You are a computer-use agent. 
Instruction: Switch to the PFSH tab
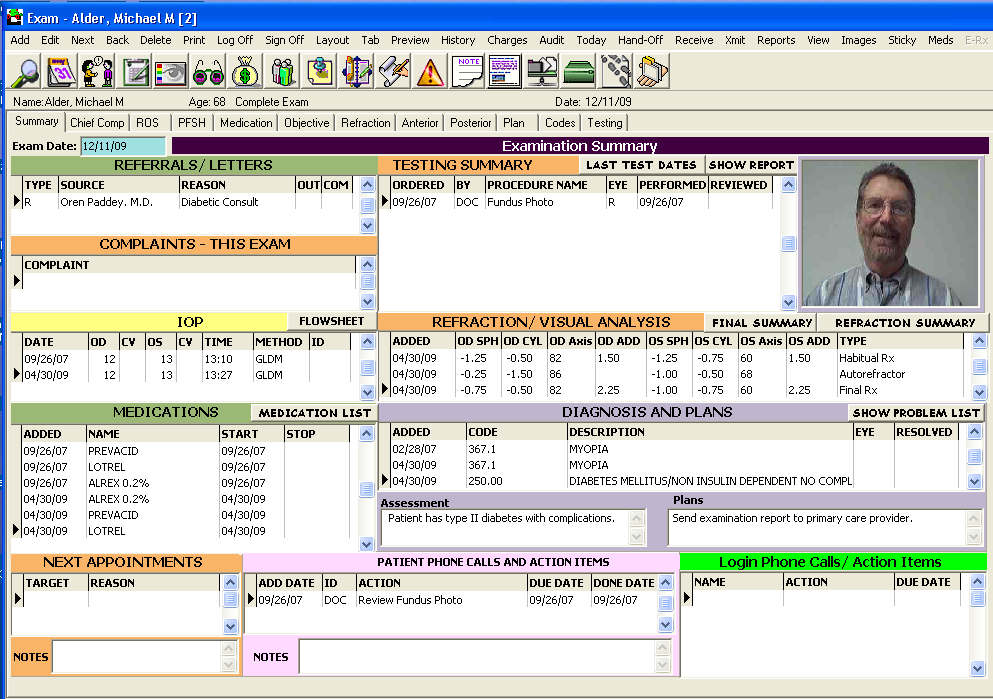point(192,123)
